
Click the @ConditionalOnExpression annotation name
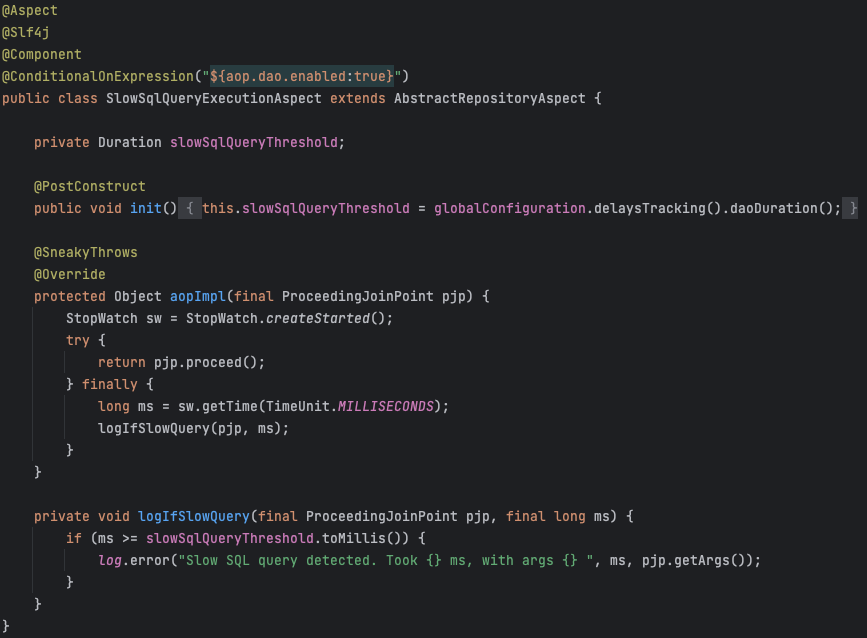pos(98,76)
